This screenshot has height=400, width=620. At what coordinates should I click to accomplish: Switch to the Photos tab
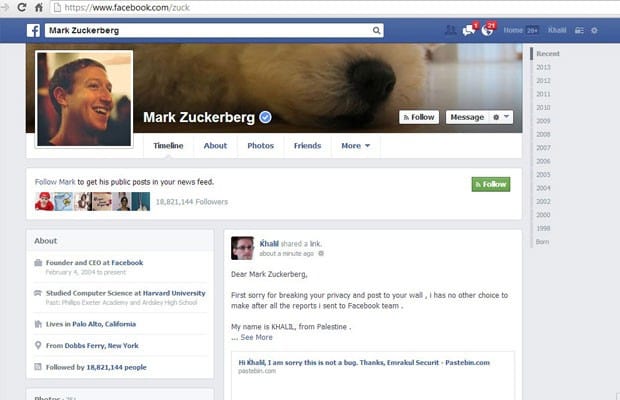(260, 145)
